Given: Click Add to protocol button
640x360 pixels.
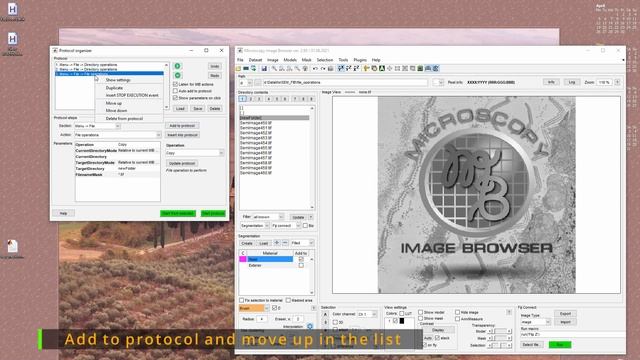Looking at the screenshot, I should tap(182, 126).
